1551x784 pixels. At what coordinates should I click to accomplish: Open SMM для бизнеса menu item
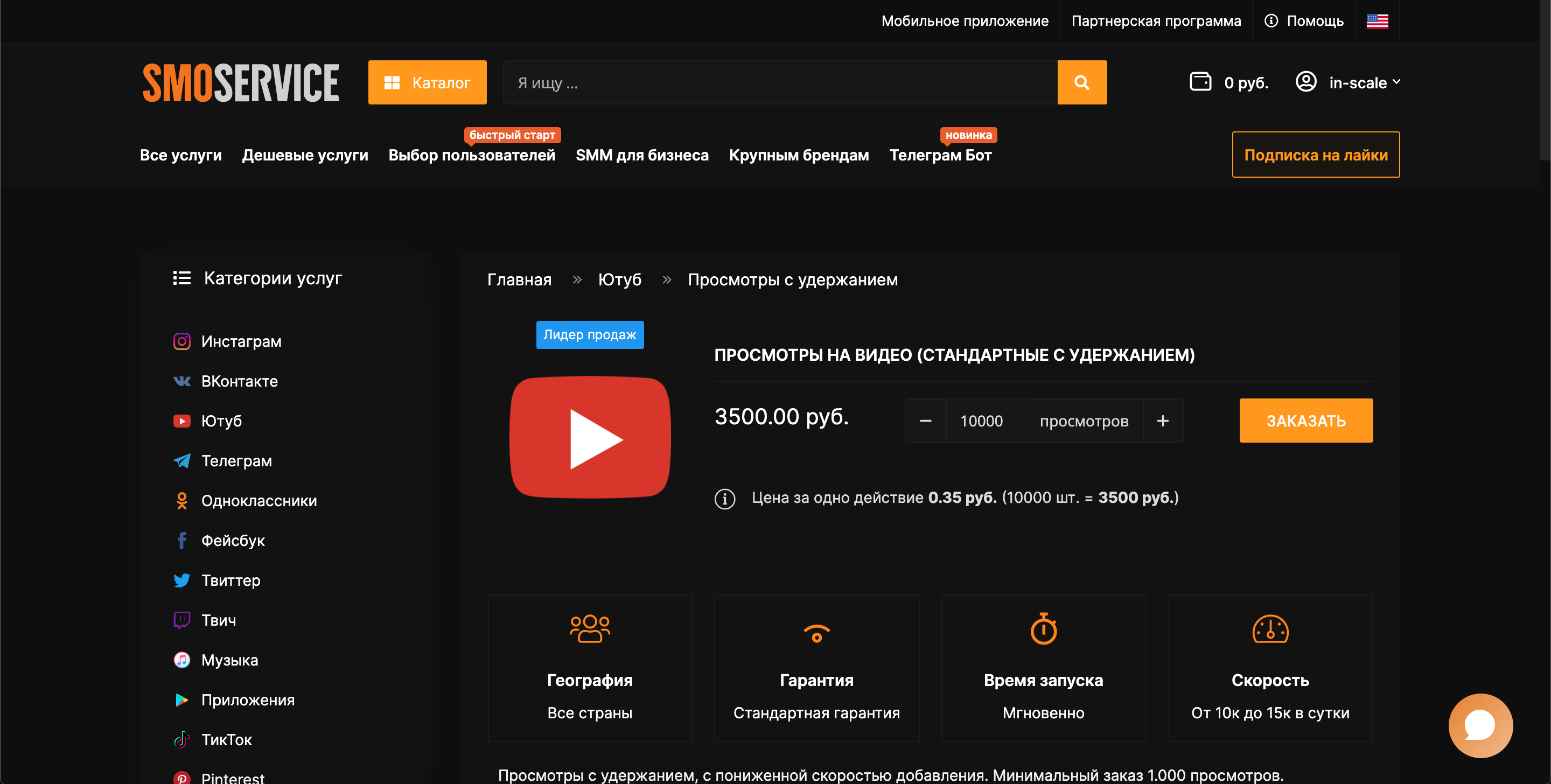coord(642,155)
